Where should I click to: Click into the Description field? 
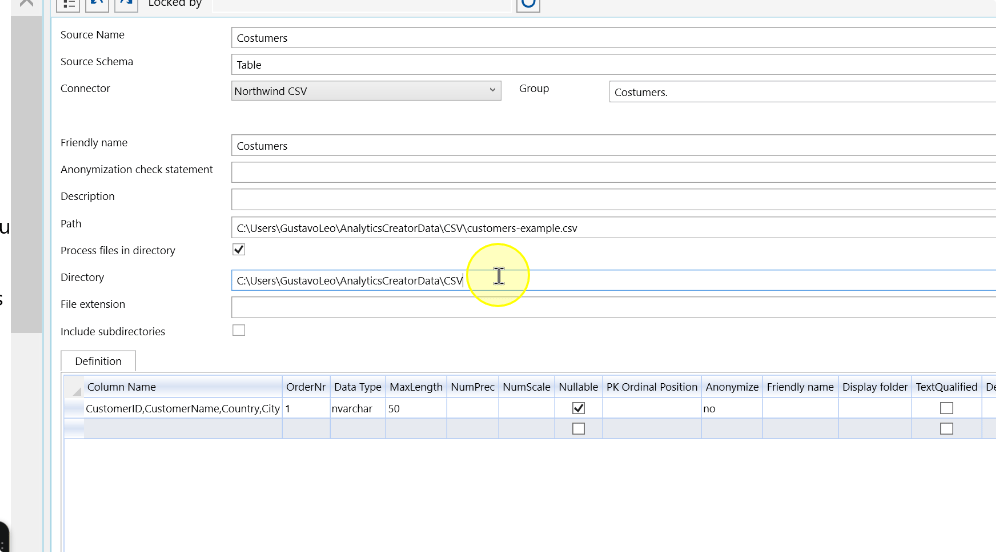click(614, 199)
